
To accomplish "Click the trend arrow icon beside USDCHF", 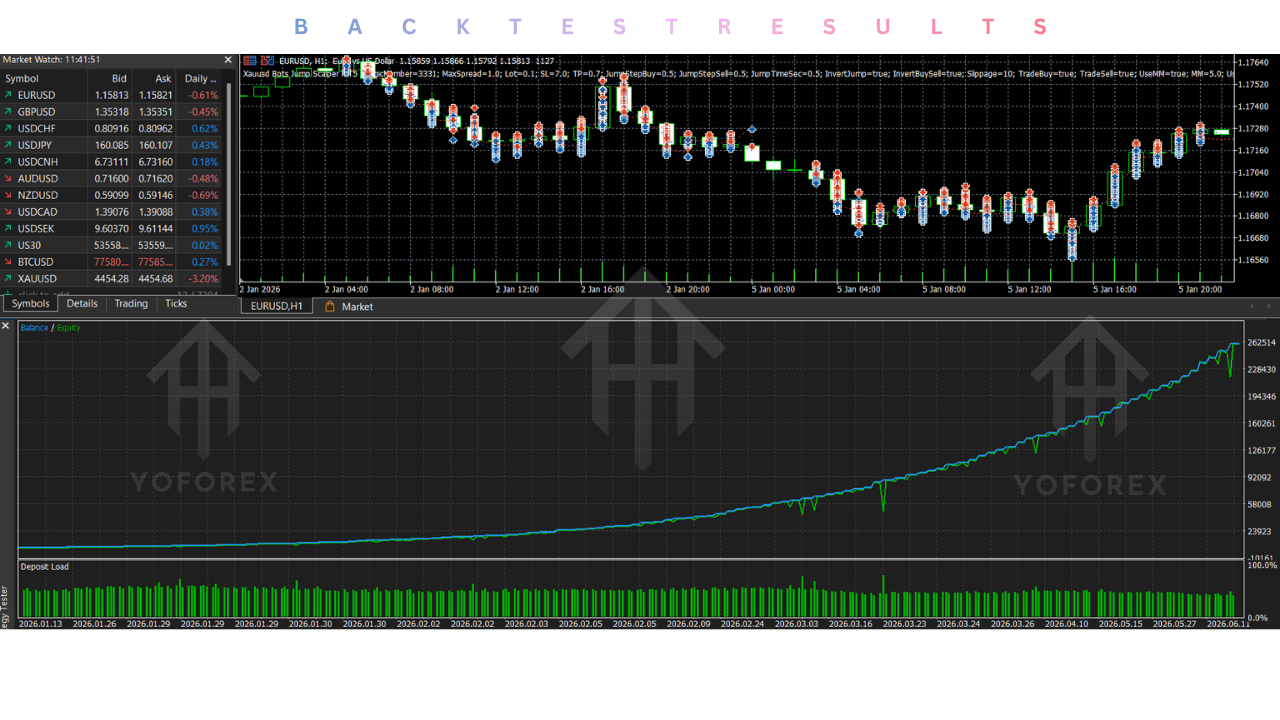I will pos(9,128).
